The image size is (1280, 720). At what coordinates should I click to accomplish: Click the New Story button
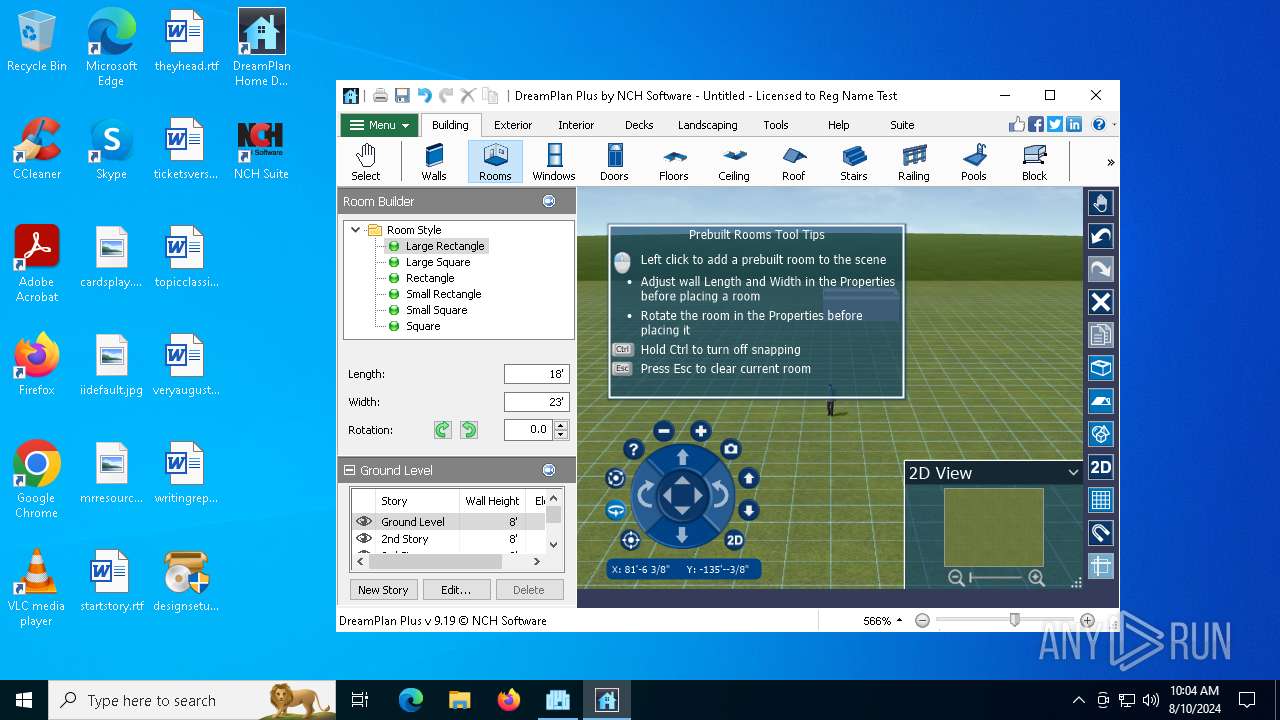pyautogui.click(x=383, y=590)
